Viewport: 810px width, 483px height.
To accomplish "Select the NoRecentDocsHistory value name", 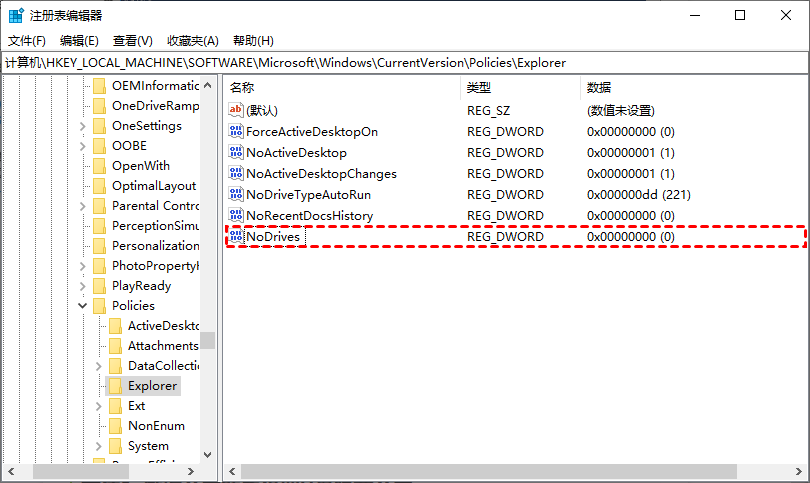I will coord(309,216).
